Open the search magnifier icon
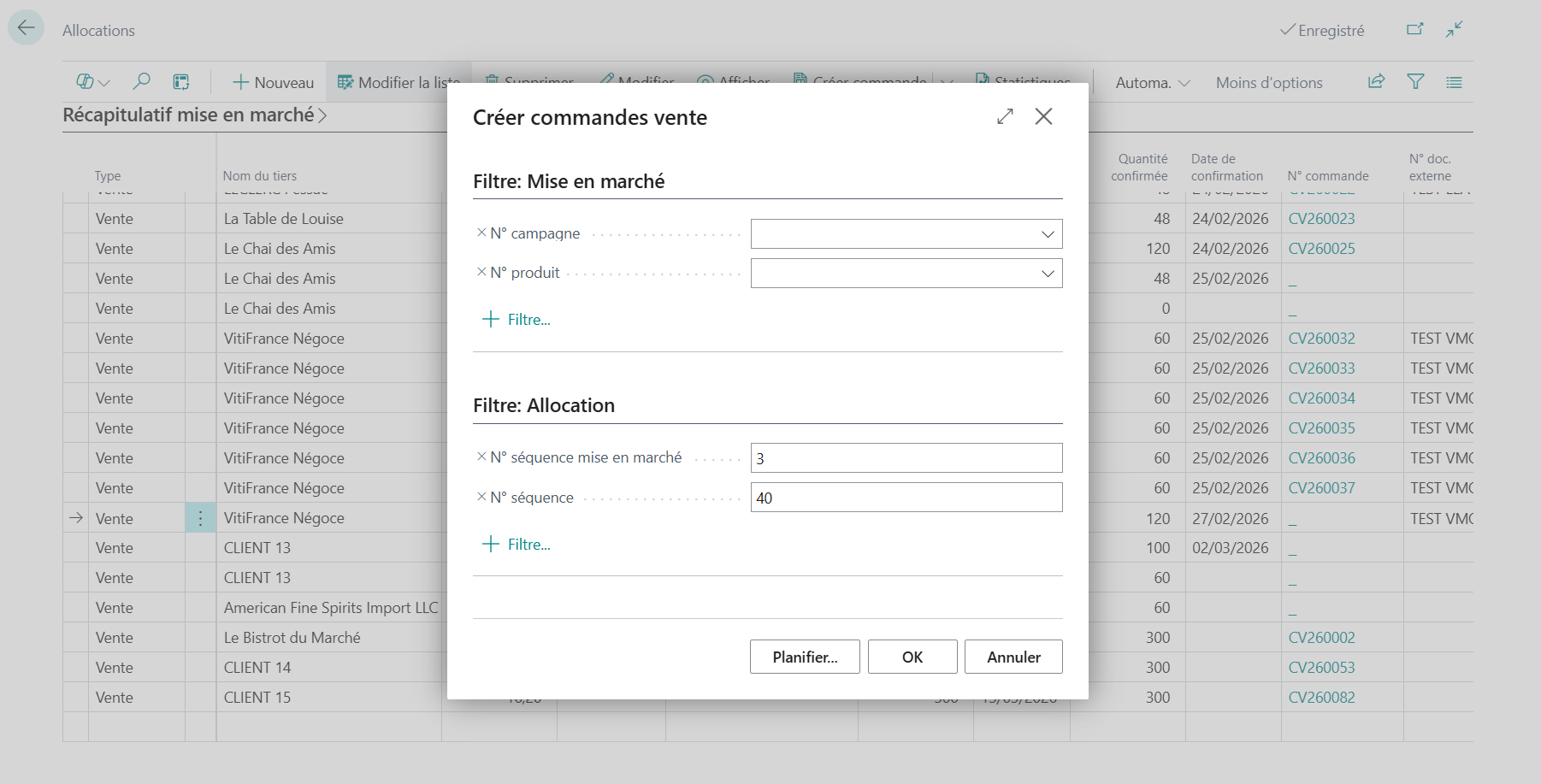Image resolution: width=1541 pixels, height=784 pixels. (x=142, y=82)
